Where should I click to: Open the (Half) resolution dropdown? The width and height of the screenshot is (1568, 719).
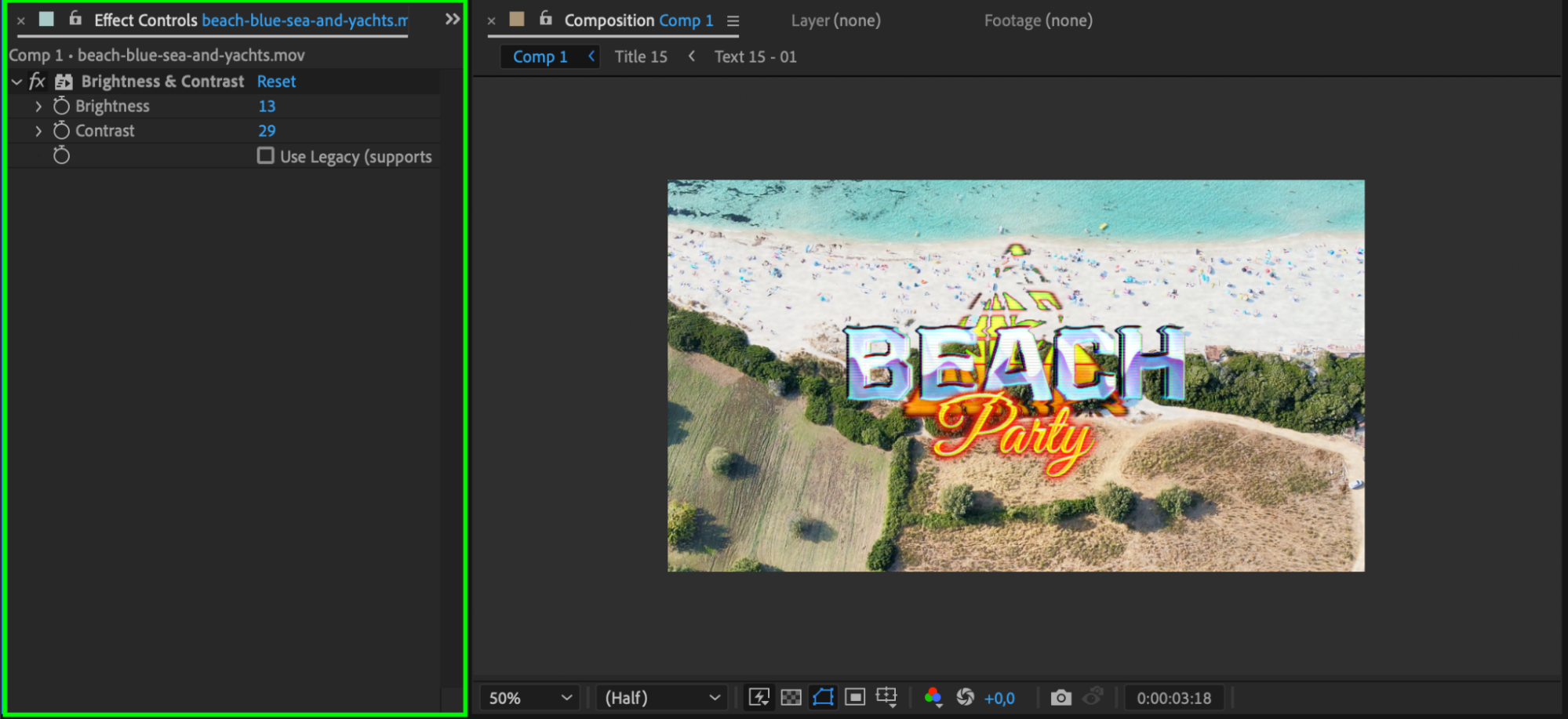pos(661,698)
